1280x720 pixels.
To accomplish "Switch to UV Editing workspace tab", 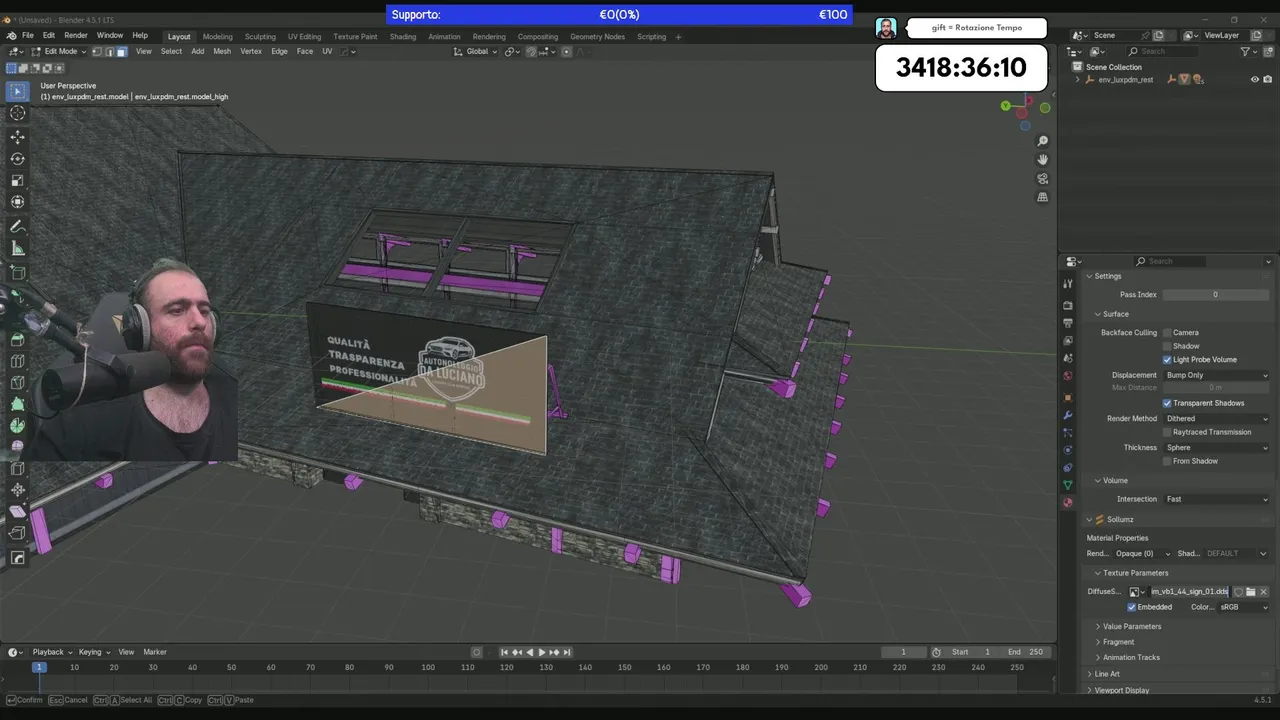I will [304, 37].
